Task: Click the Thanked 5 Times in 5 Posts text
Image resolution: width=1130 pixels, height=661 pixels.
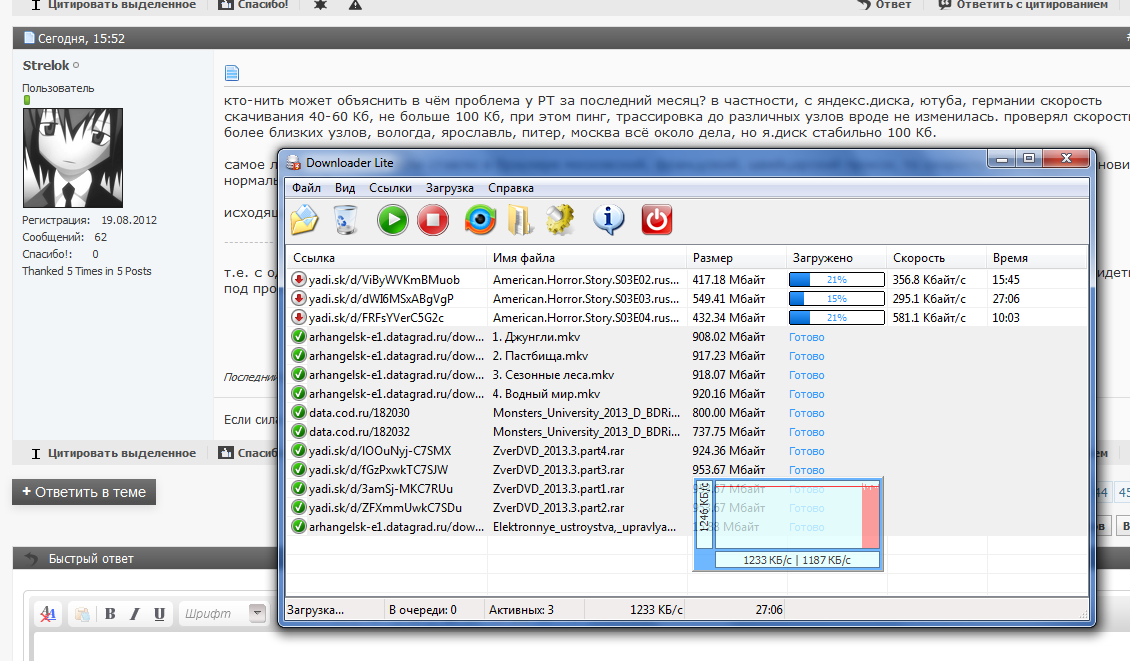Action: point(86,271)
